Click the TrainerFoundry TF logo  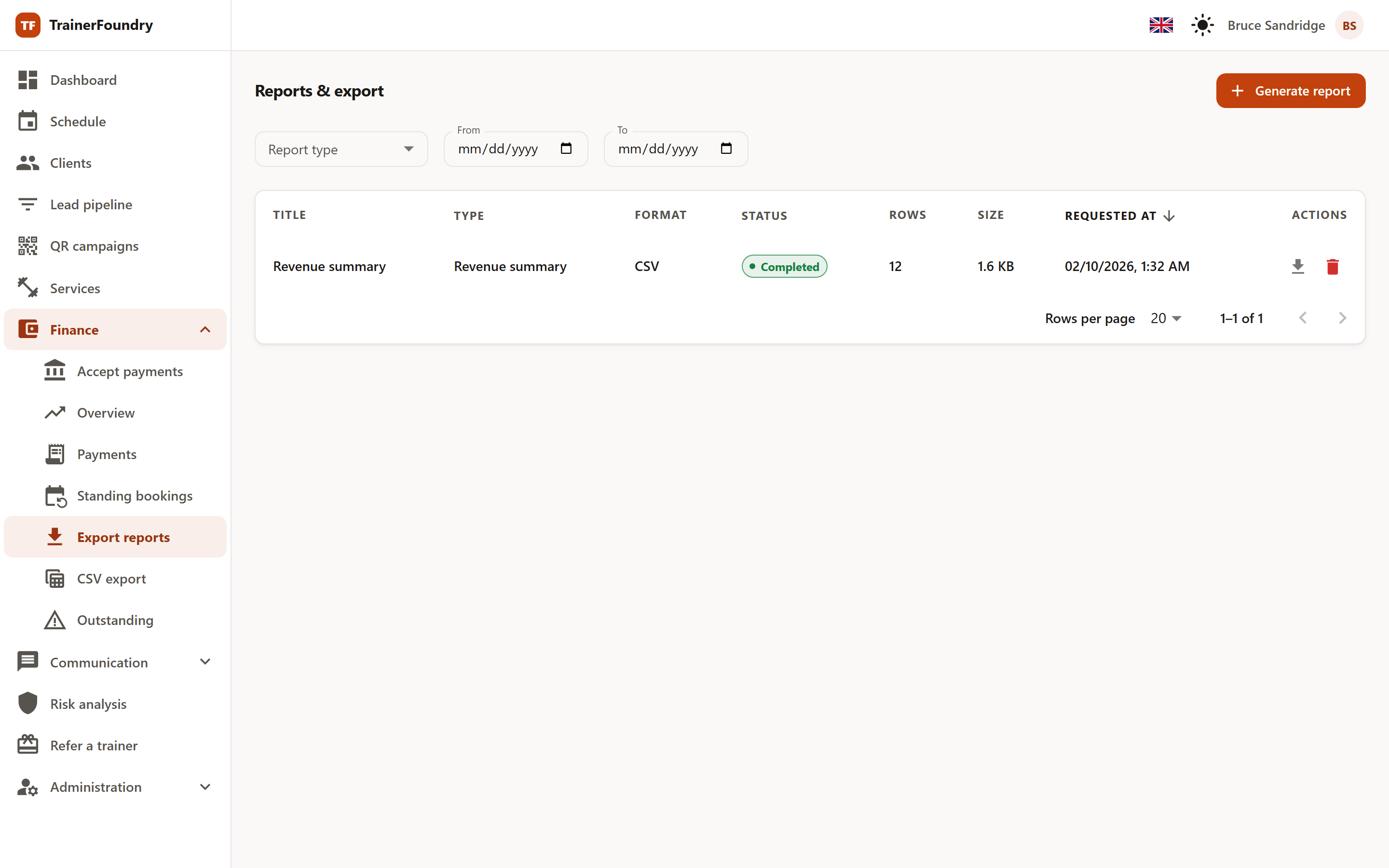pos(27,25)
